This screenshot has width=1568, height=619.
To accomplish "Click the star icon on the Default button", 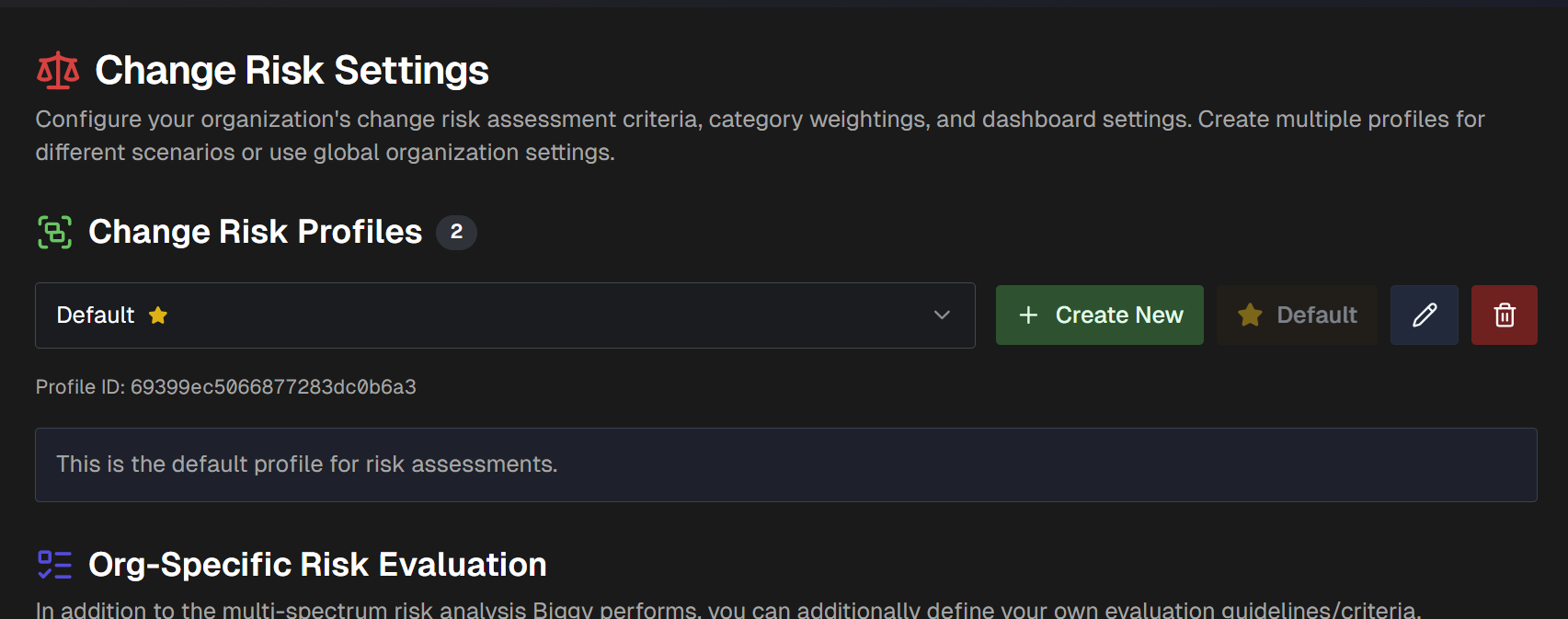I will (x=1250, y=315).
